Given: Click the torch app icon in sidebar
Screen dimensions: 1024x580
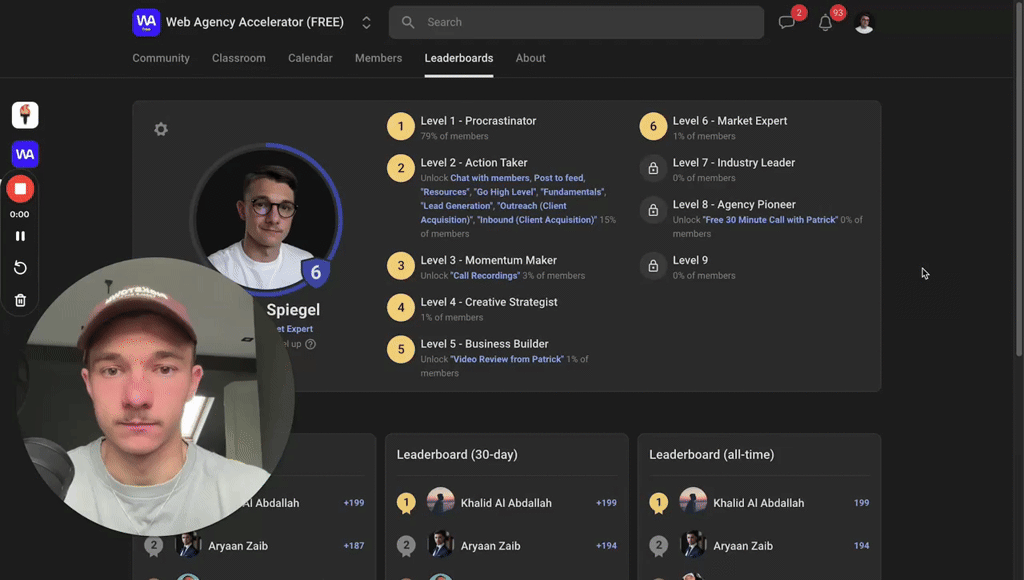Looking at the screenshot, I should [x=25, y=115].
